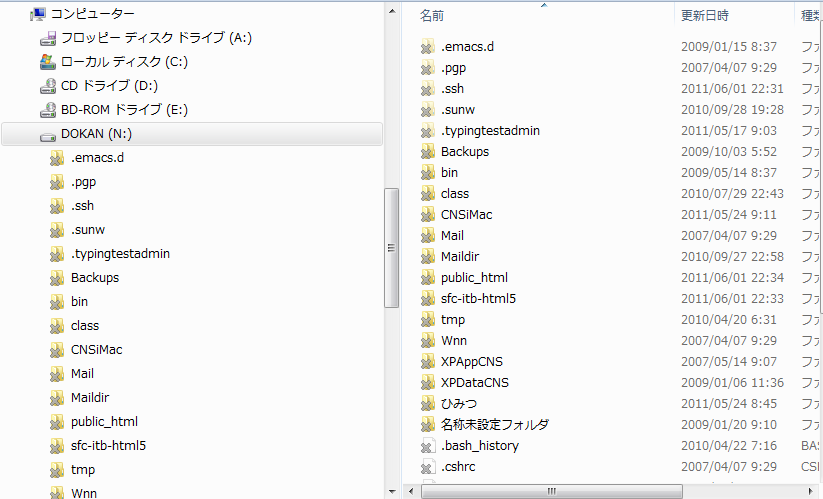
Task: Click the CD drive (D:) icon
Action: tap(47, 86)
